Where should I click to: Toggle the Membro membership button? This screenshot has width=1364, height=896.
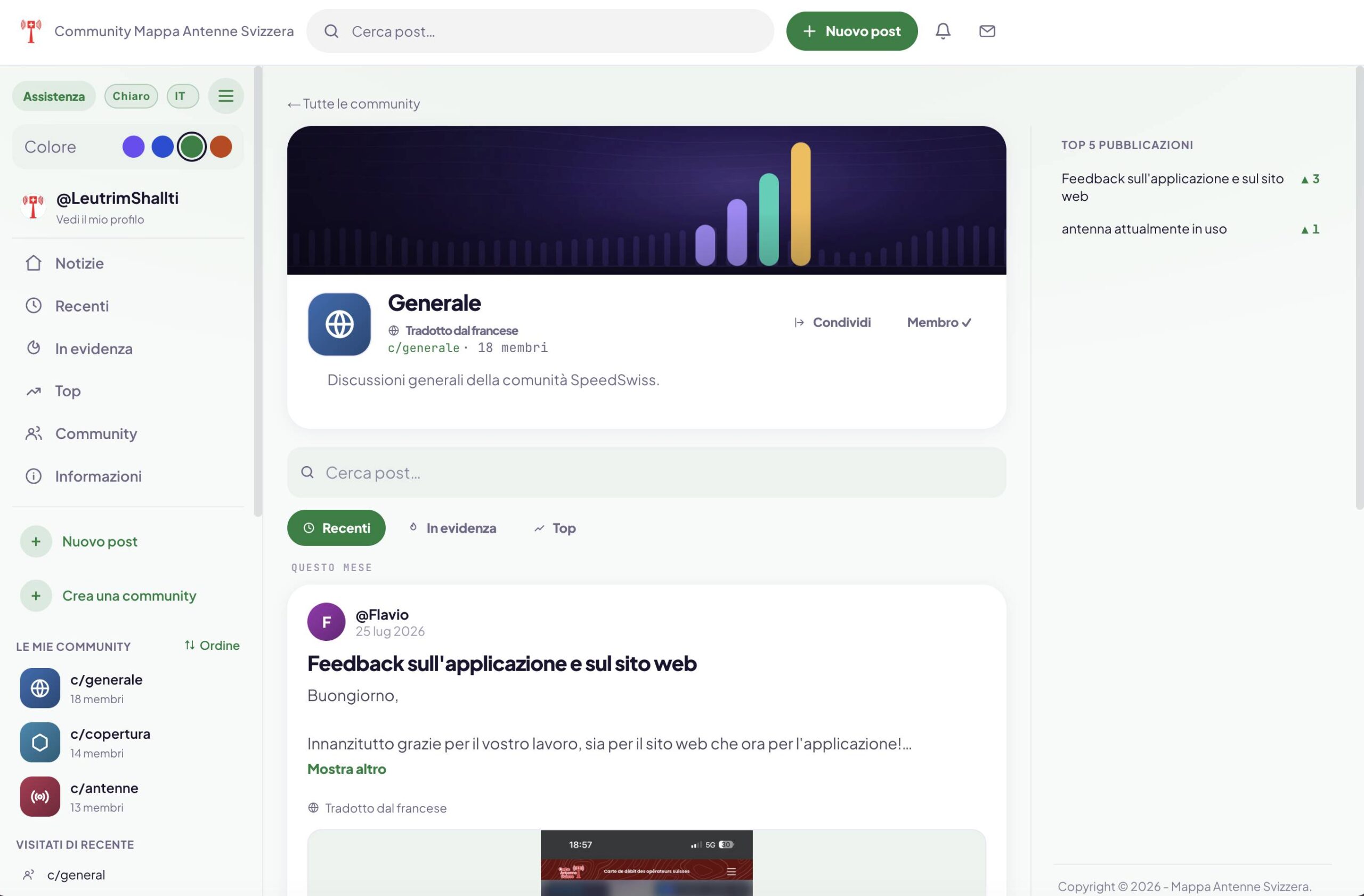(x=939, y=322)
